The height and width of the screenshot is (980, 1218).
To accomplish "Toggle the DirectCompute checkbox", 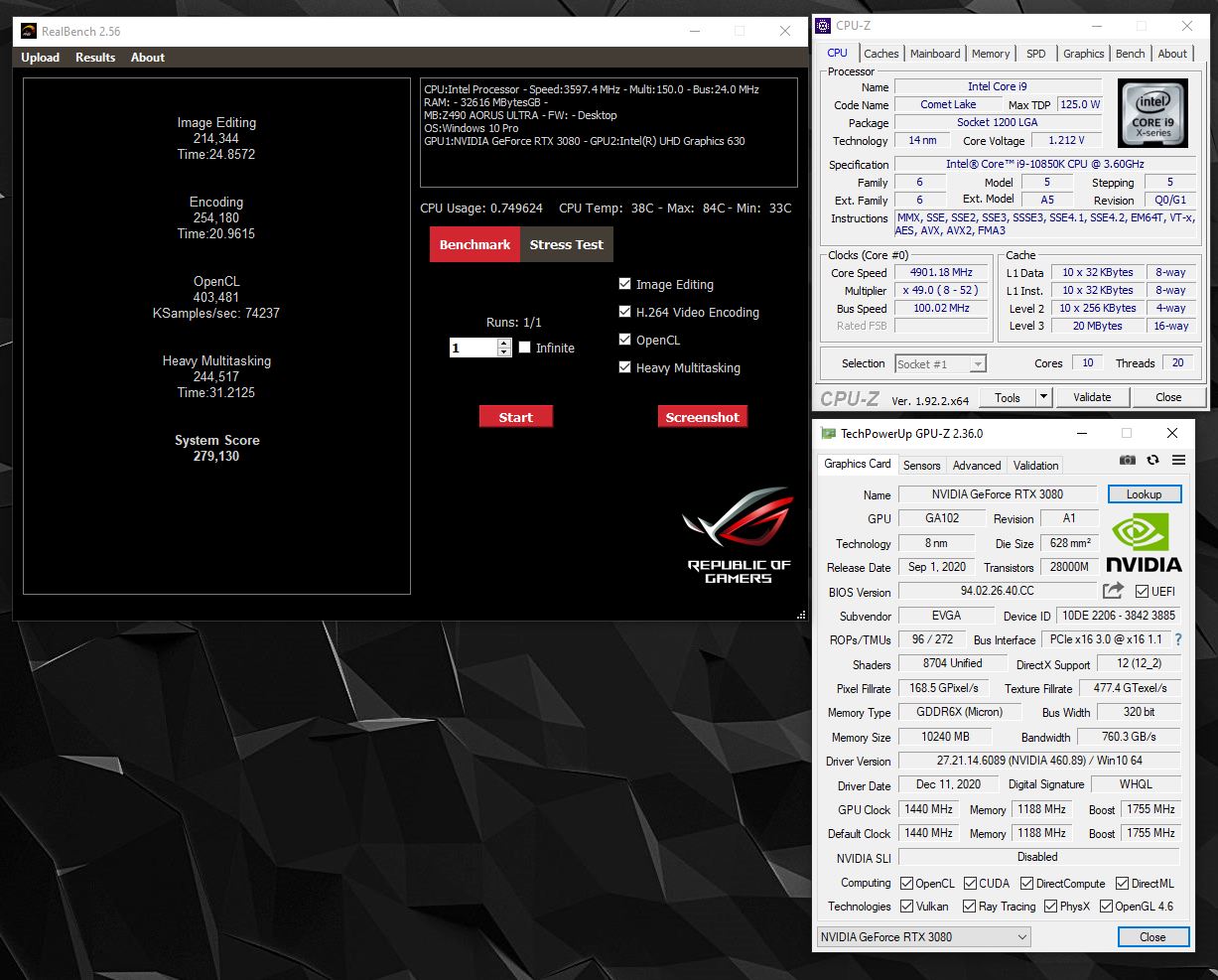I will point(1025,883).
